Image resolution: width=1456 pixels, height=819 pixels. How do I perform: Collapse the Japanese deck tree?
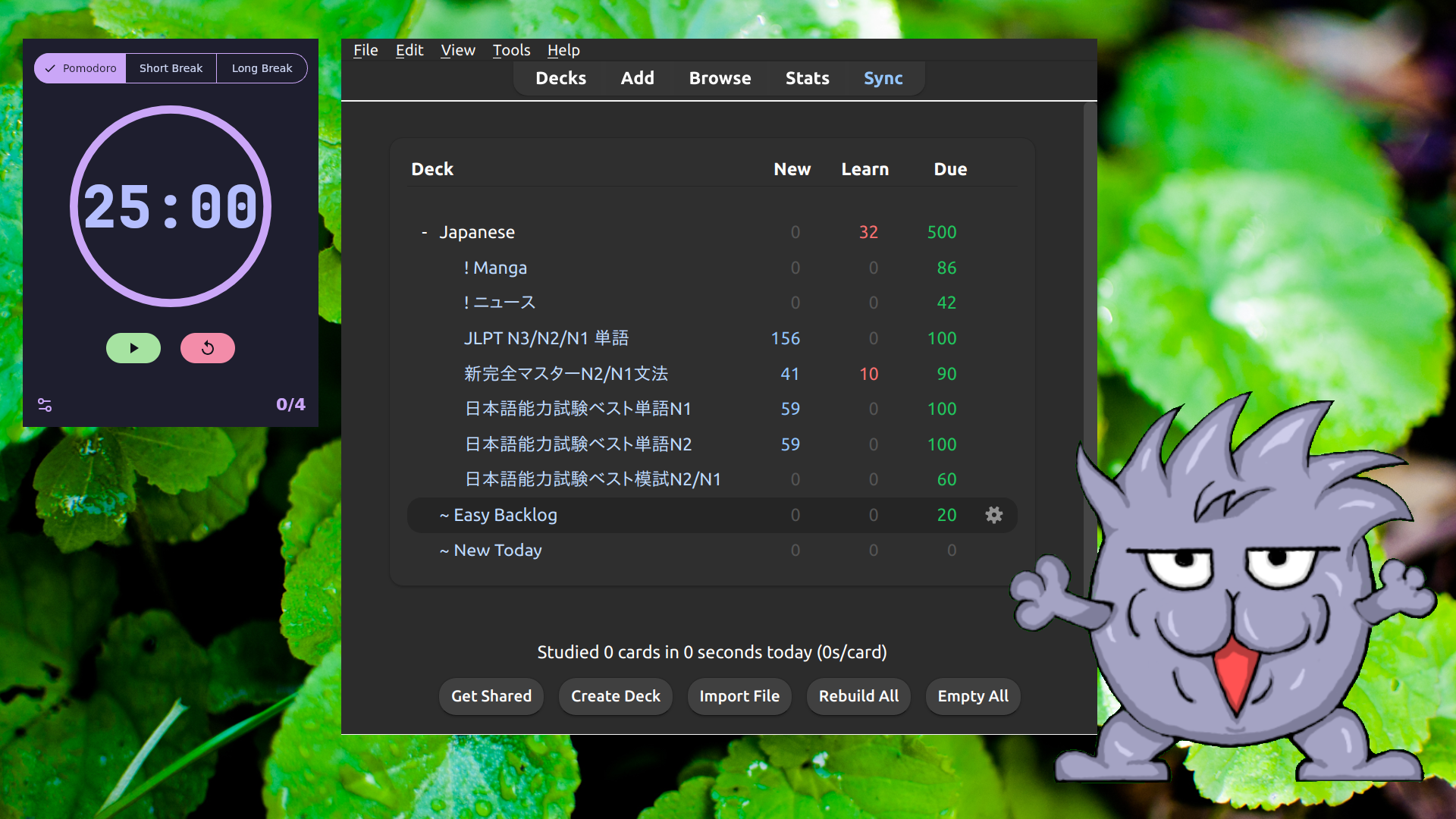[x=425, y=232]
